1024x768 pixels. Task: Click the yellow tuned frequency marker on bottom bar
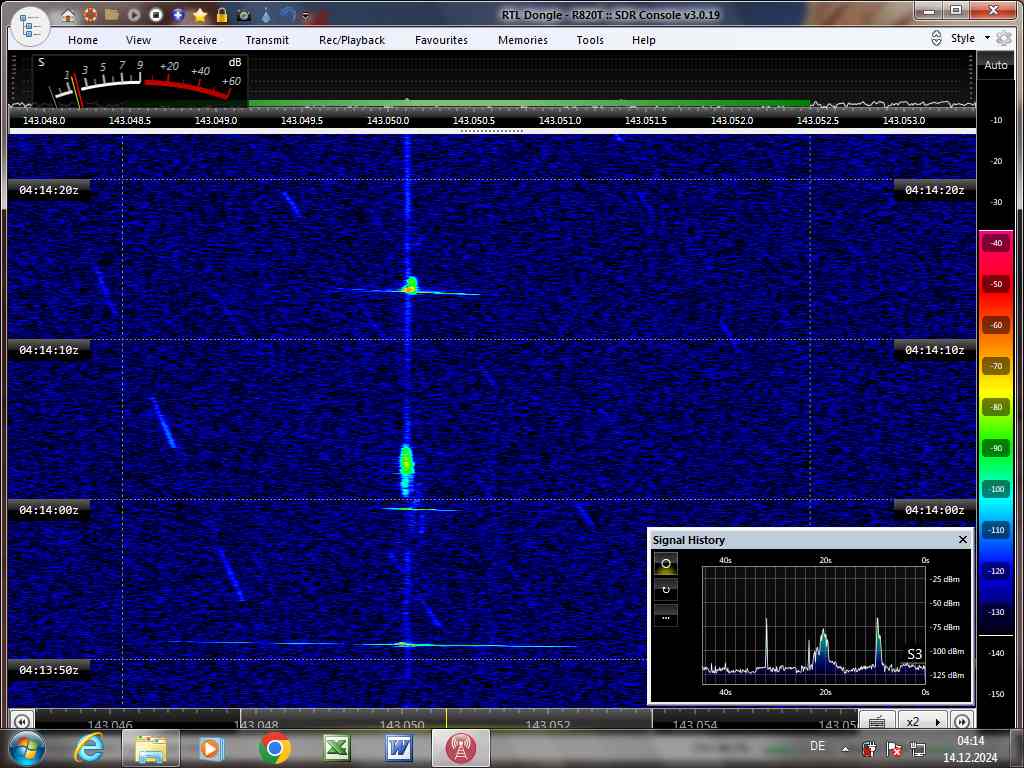coord(447,719)
